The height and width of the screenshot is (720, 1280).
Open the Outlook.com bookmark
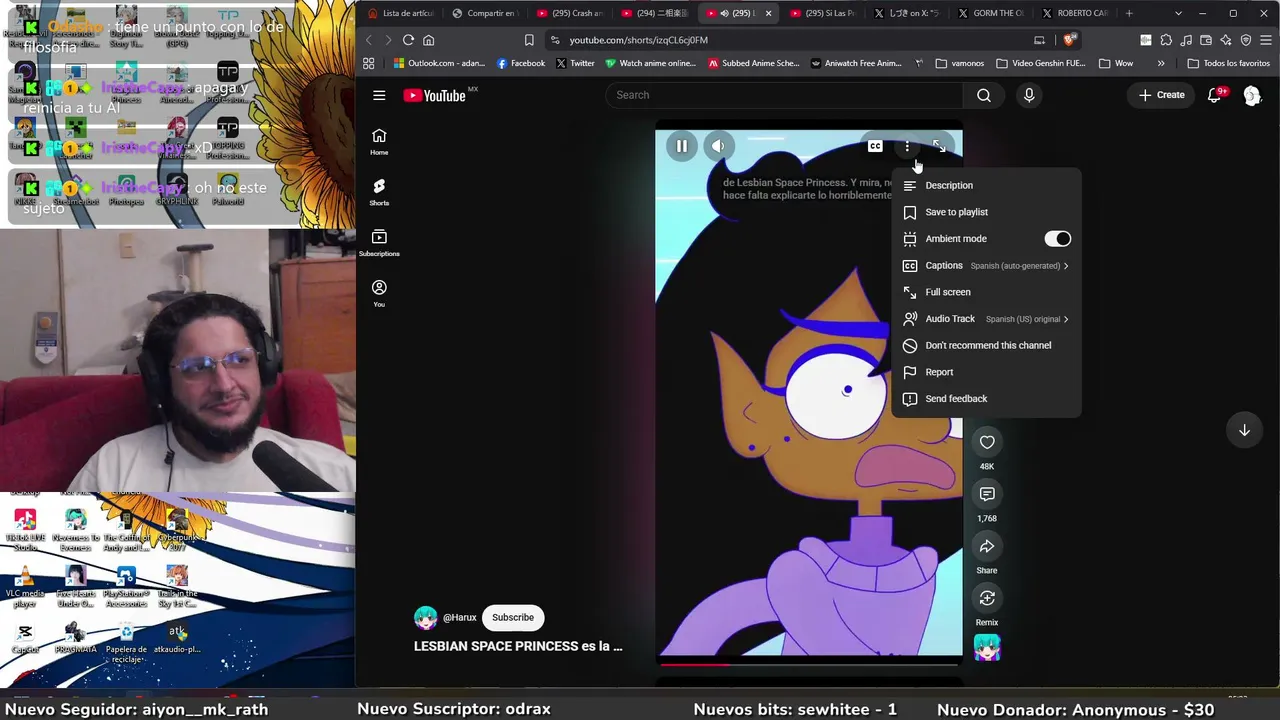(x=439, y=63)
